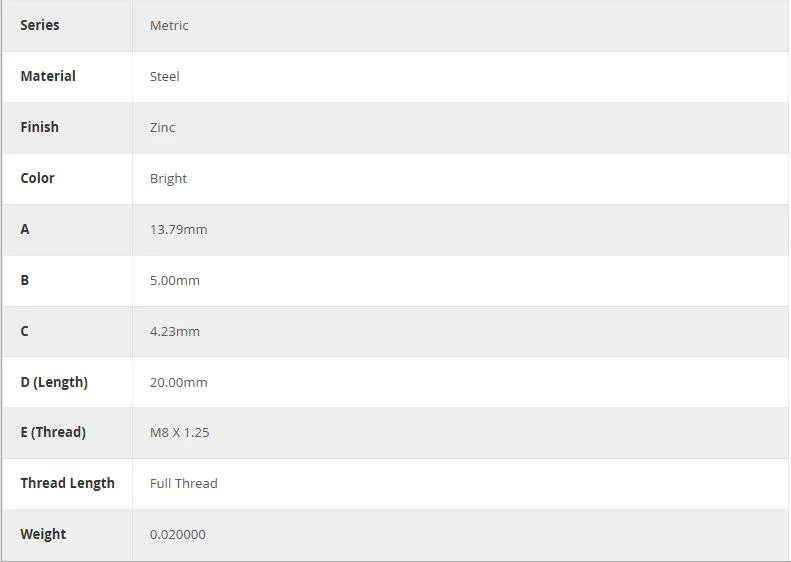Click the D (Length) label
The image size is (791, 562).
pyautogui.click(x=54, y=382)
